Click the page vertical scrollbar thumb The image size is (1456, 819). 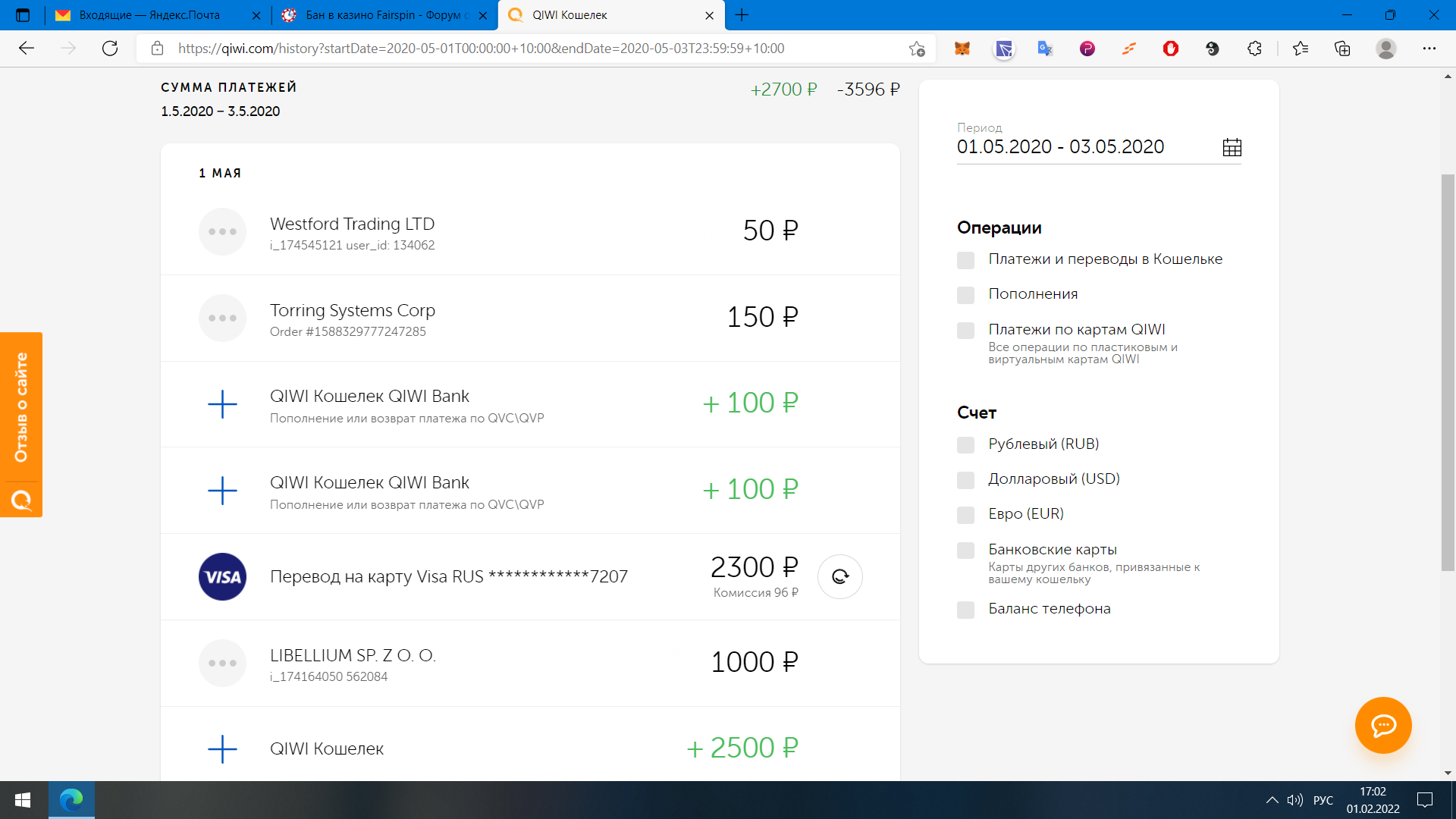pos(1448,372)
